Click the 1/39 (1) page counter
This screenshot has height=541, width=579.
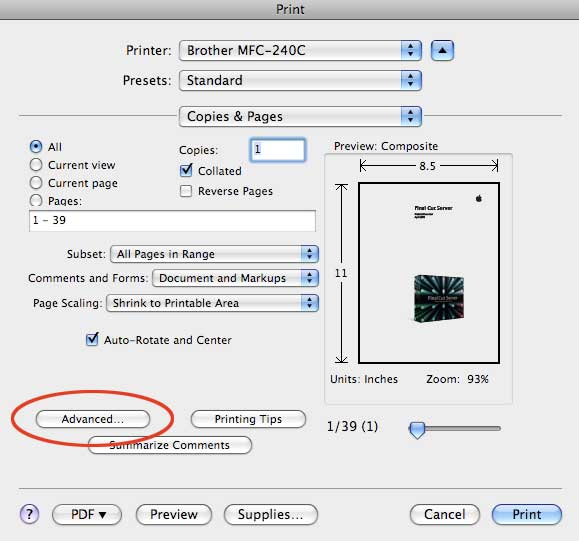pos(352,427)
